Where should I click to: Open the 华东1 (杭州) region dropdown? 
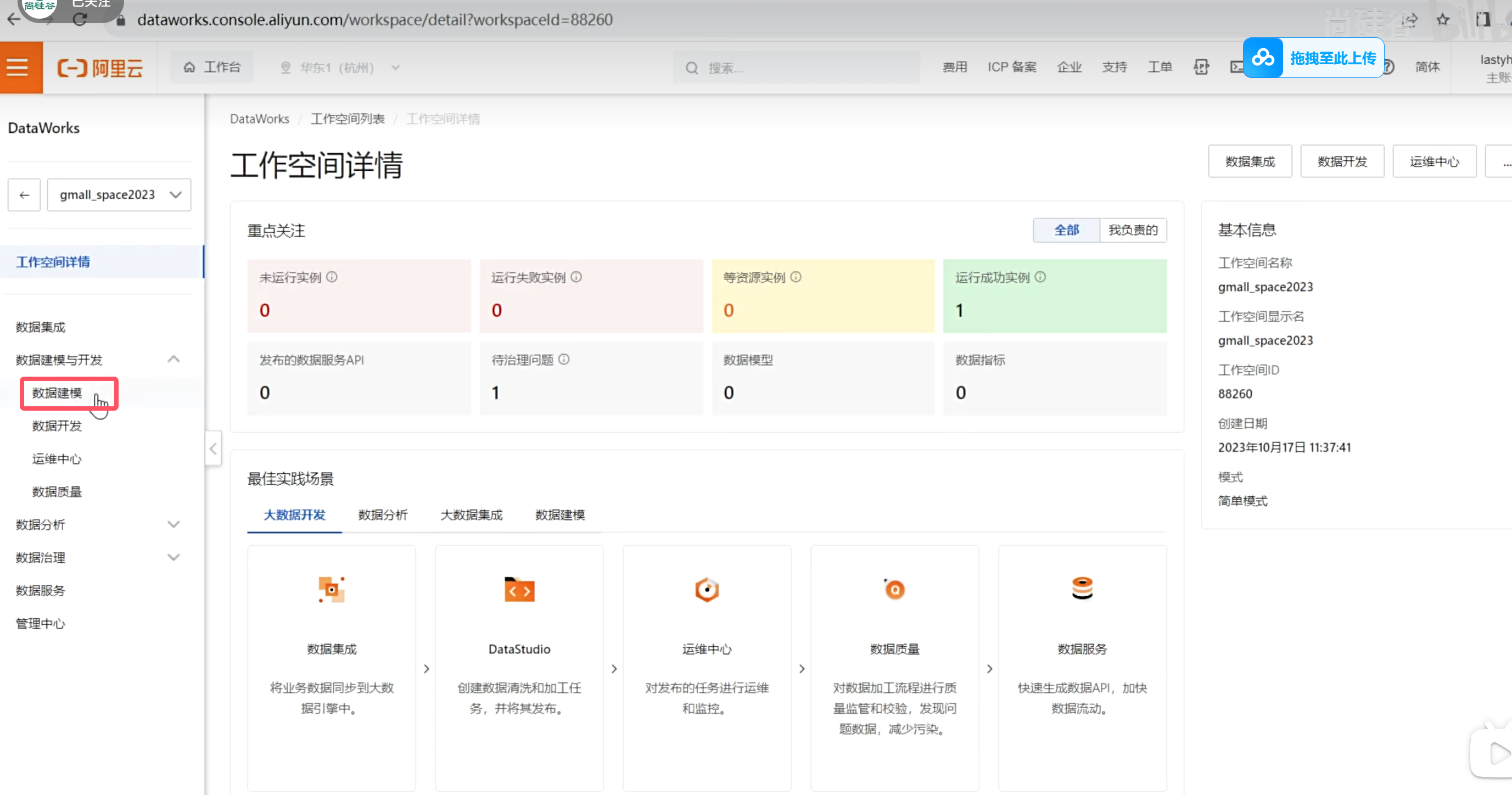coord(340,68)
